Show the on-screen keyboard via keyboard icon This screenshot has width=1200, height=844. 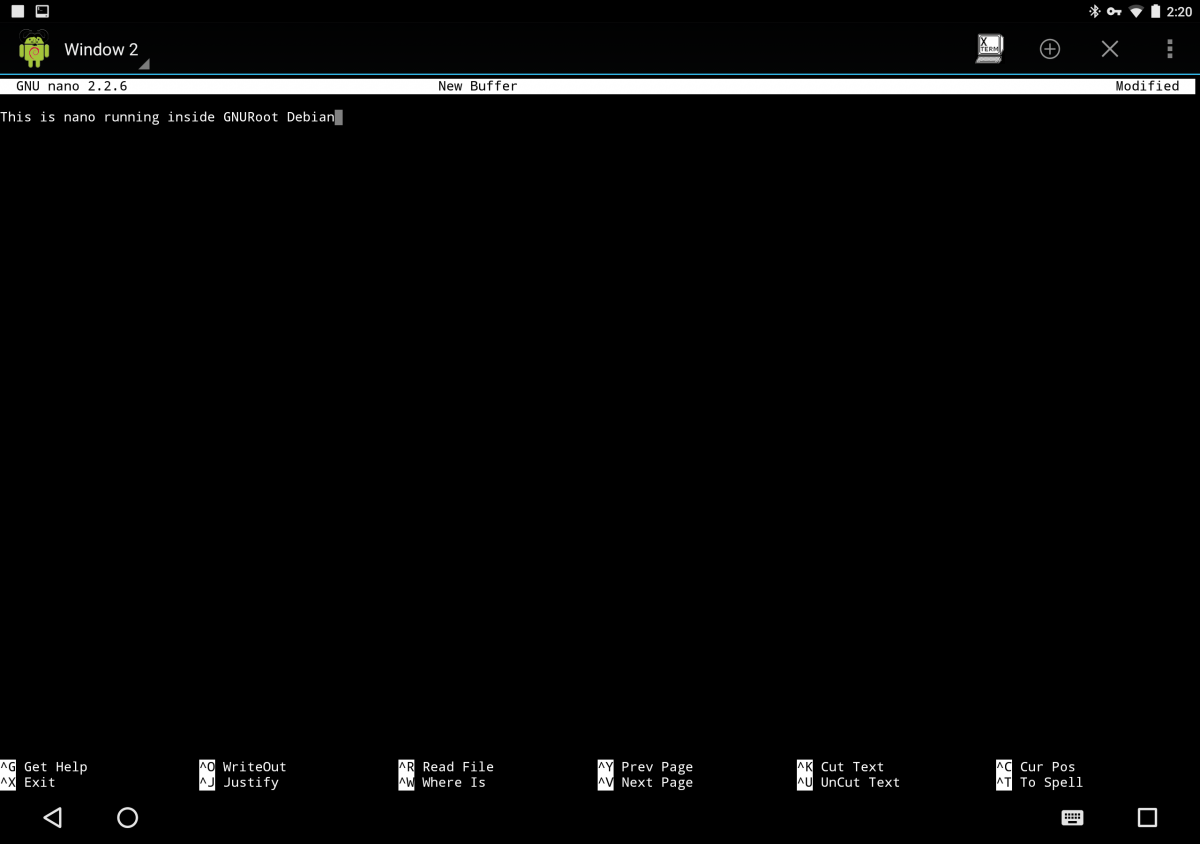1072,818
